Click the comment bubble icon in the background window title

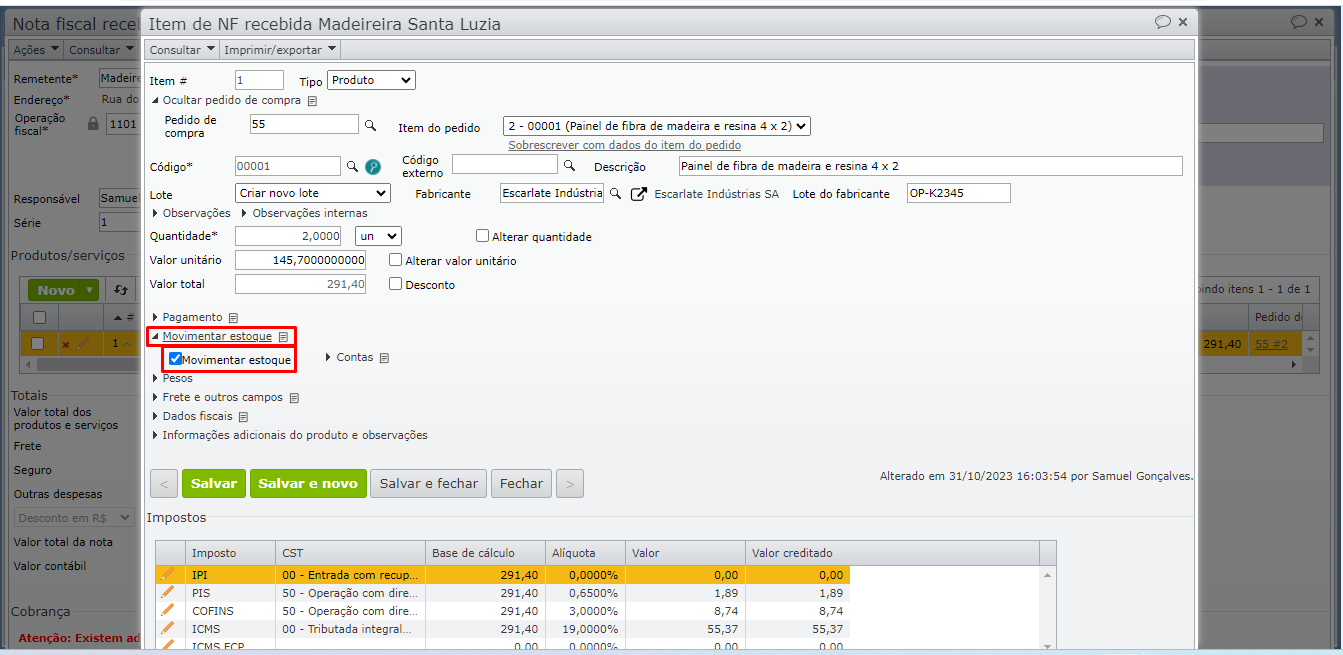[x=1298, y=22]
